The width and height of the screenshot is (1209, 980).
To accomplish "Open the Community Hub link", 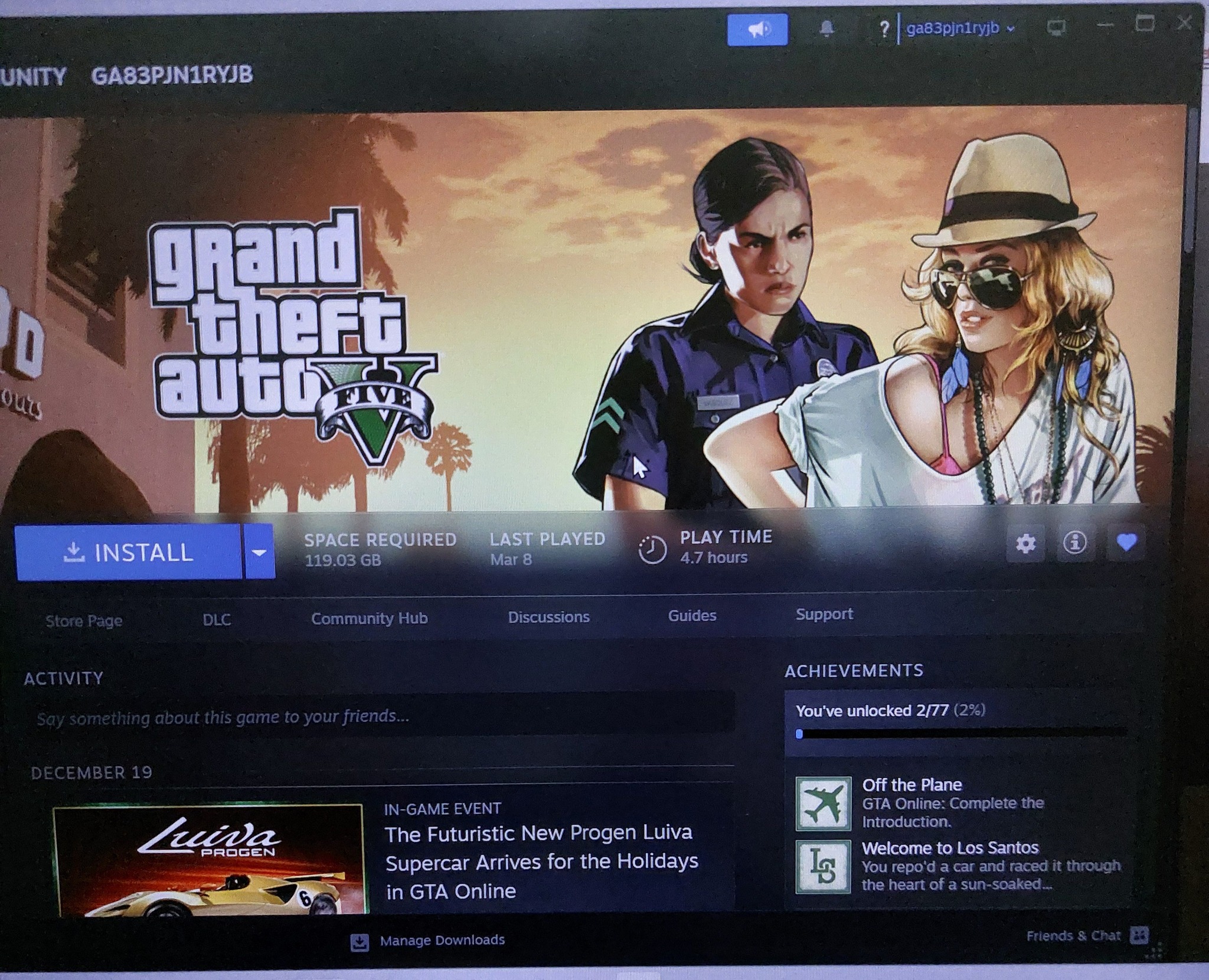I will [x=370, y=618].
